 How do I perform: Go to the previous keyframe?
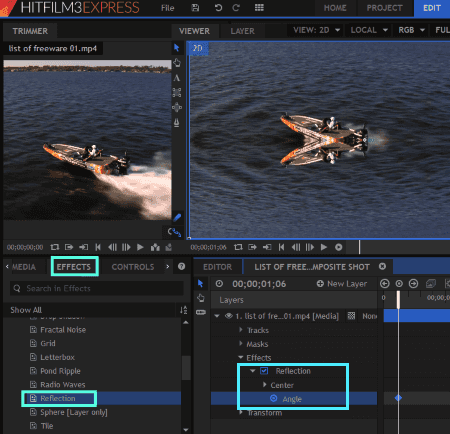click(385, 283)
